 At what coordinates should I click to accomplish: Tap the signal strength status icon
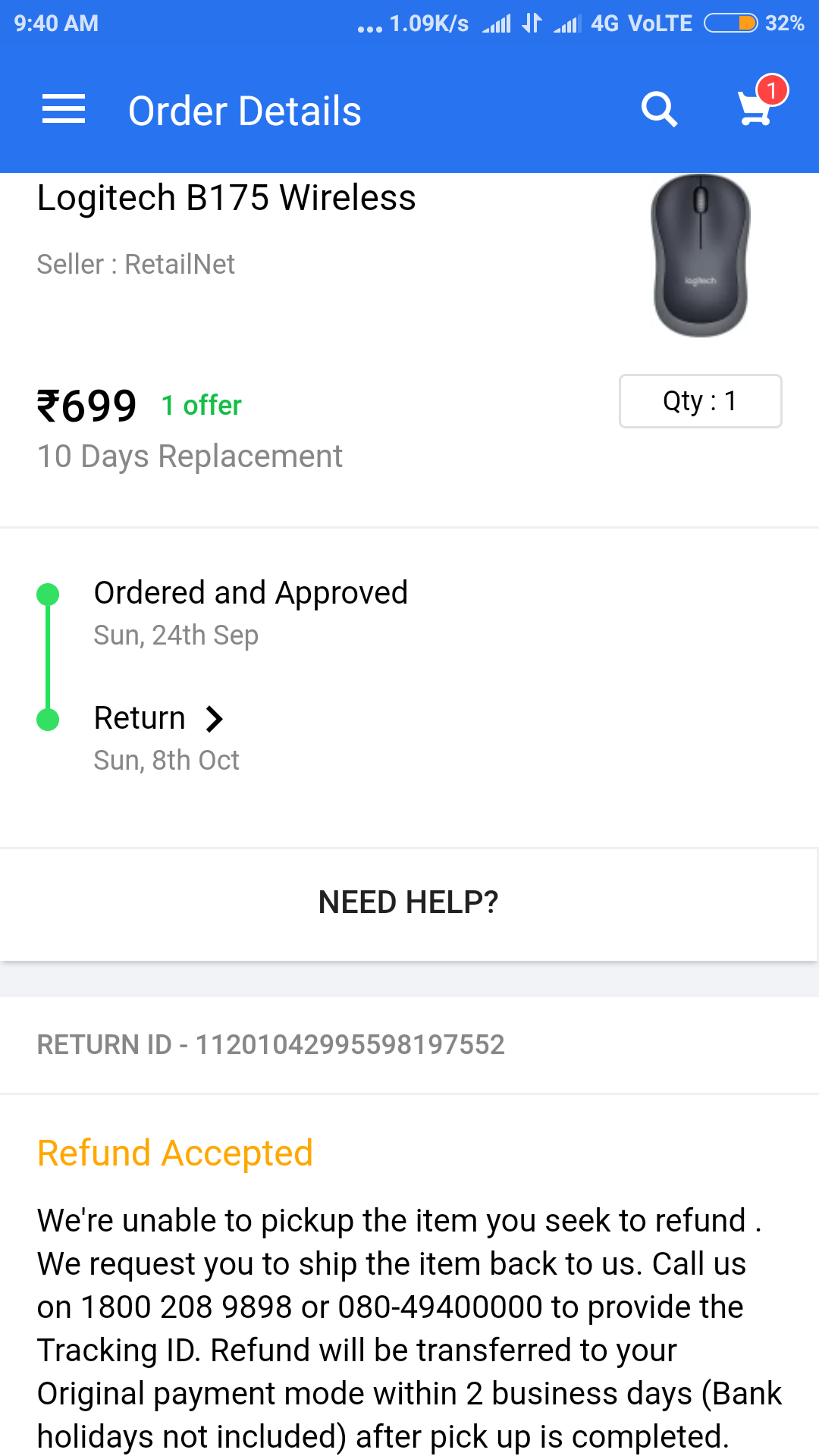pos(497,24)
